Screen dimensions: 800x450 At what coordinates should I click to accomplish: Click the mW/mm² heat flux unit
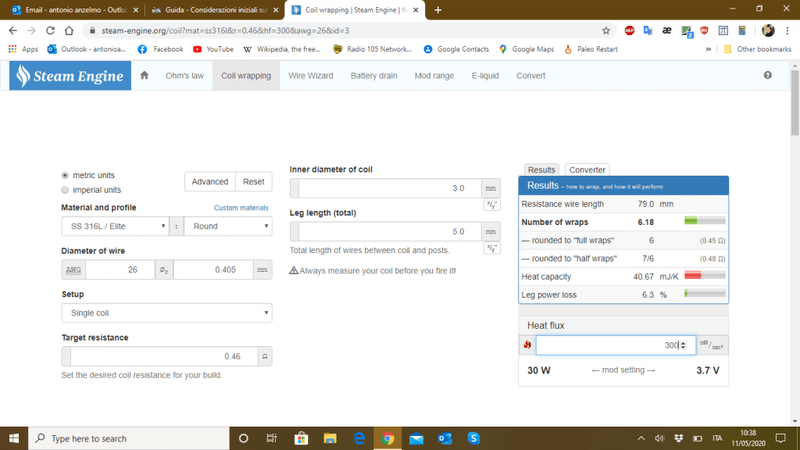pos(712,345)
